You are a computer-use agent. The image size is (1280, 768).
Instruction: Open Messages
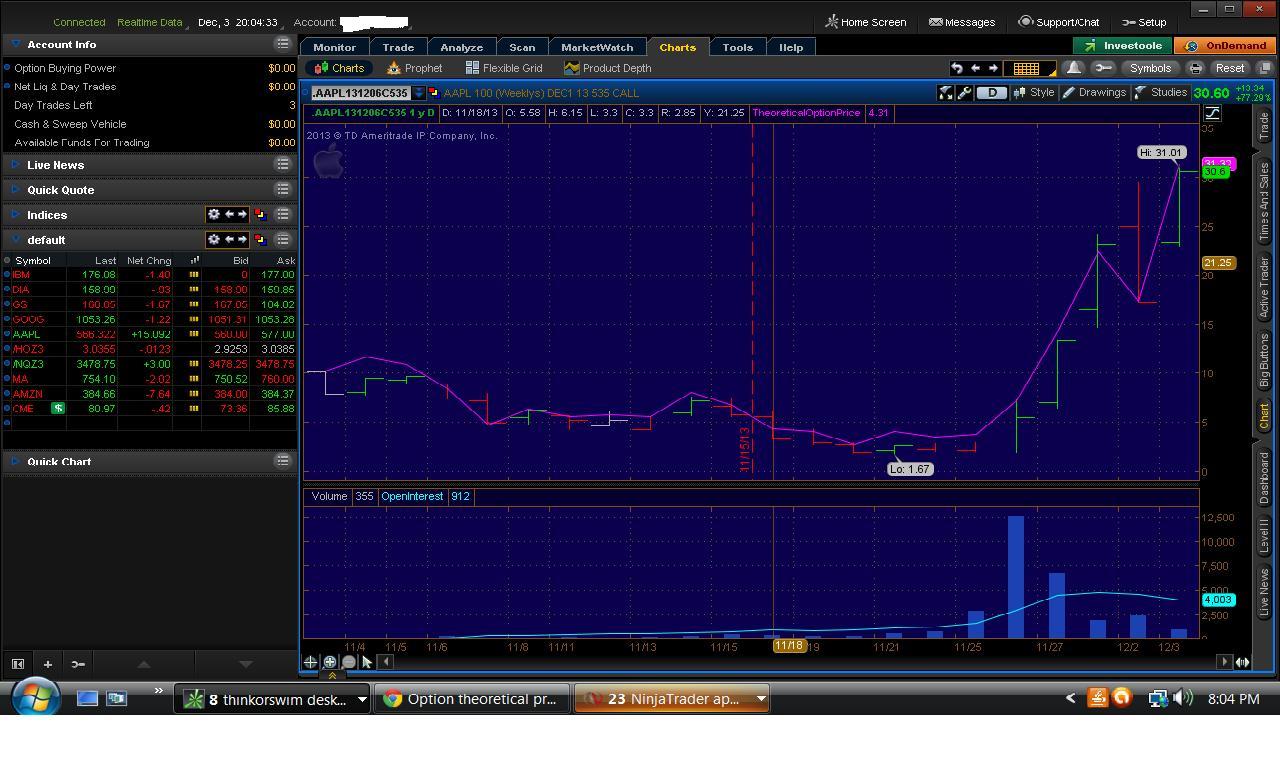pos(962,22)
